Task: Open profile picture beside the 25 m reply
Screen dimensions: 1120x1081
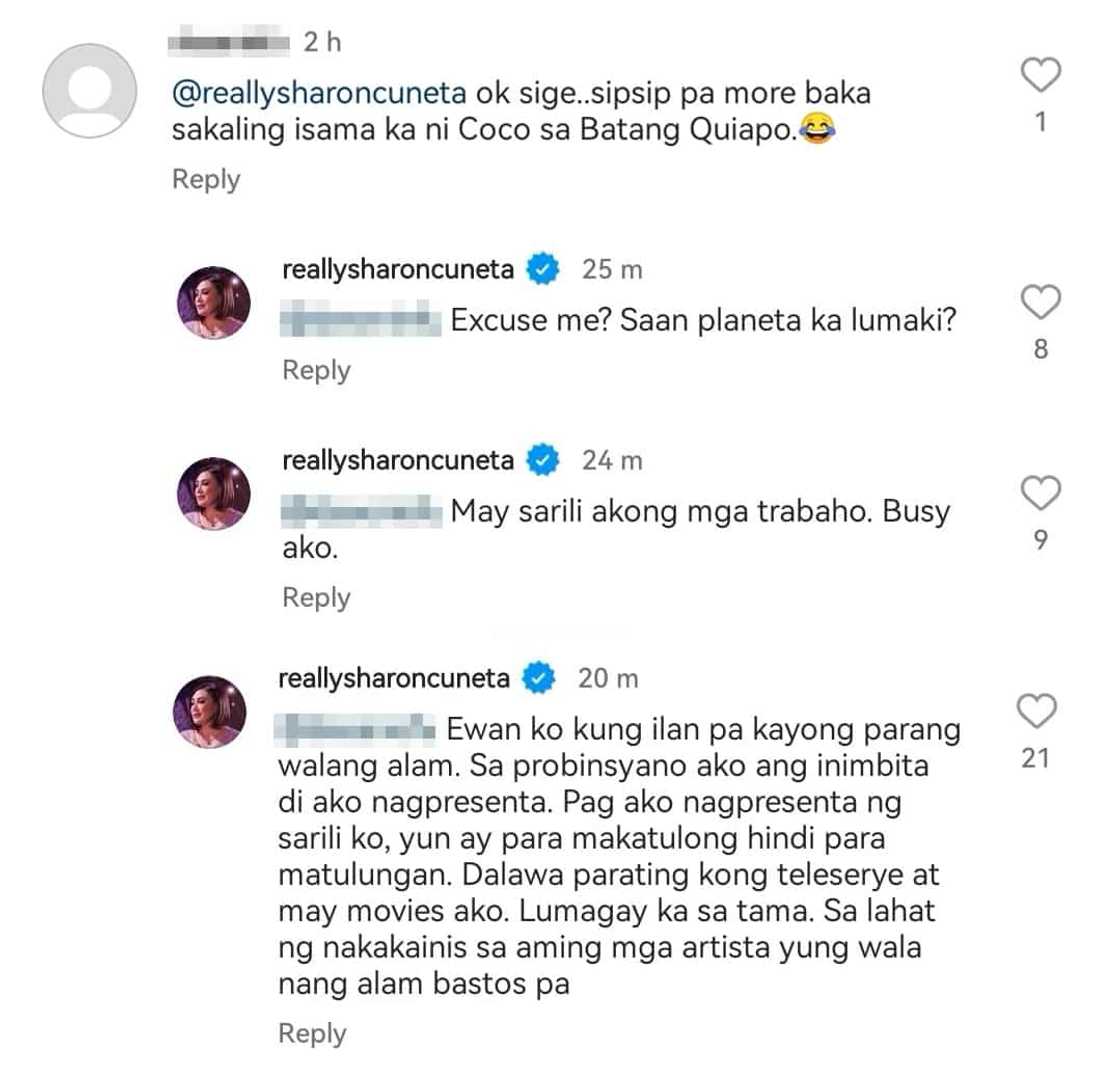Action: tap(214, 302)
